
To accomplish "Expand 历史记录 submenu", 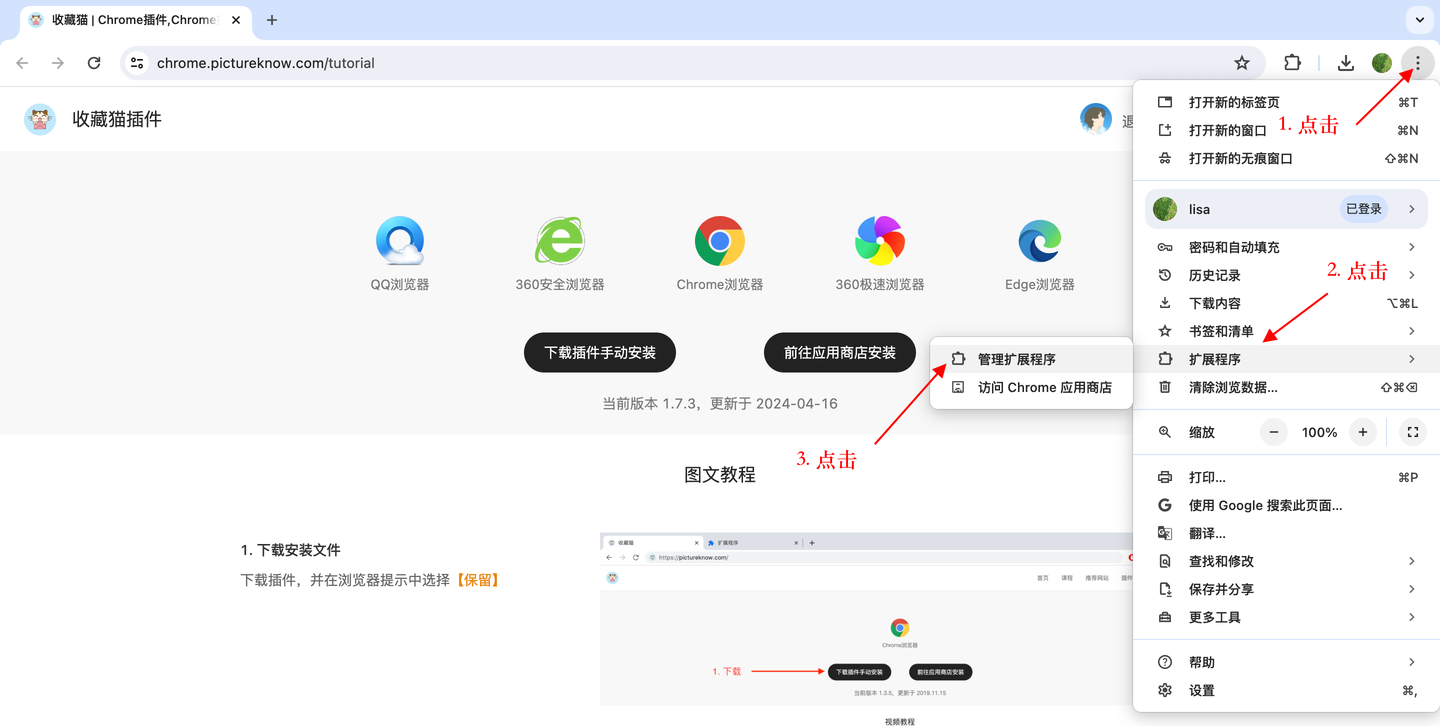I will (x=1287, y=275).
